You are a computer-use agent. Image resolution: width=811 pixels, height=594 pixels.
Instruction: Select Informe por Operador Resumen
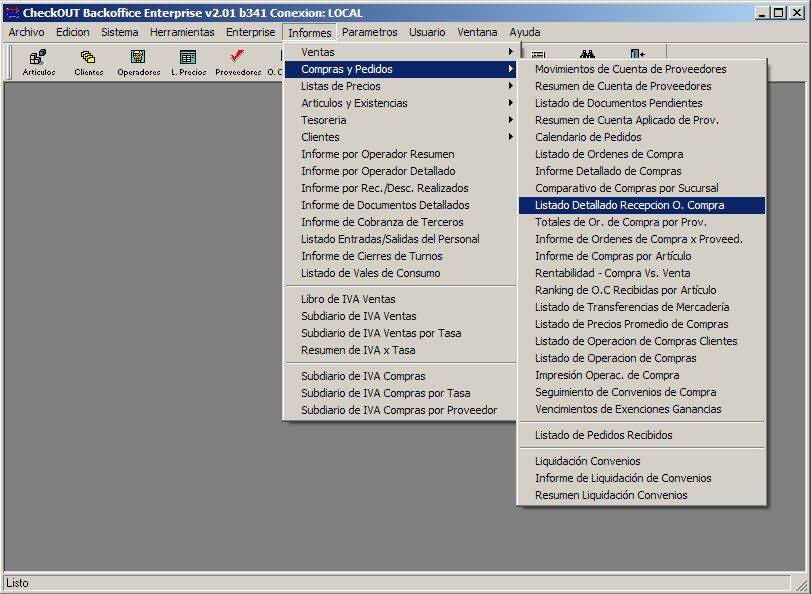tap(400, 154)
